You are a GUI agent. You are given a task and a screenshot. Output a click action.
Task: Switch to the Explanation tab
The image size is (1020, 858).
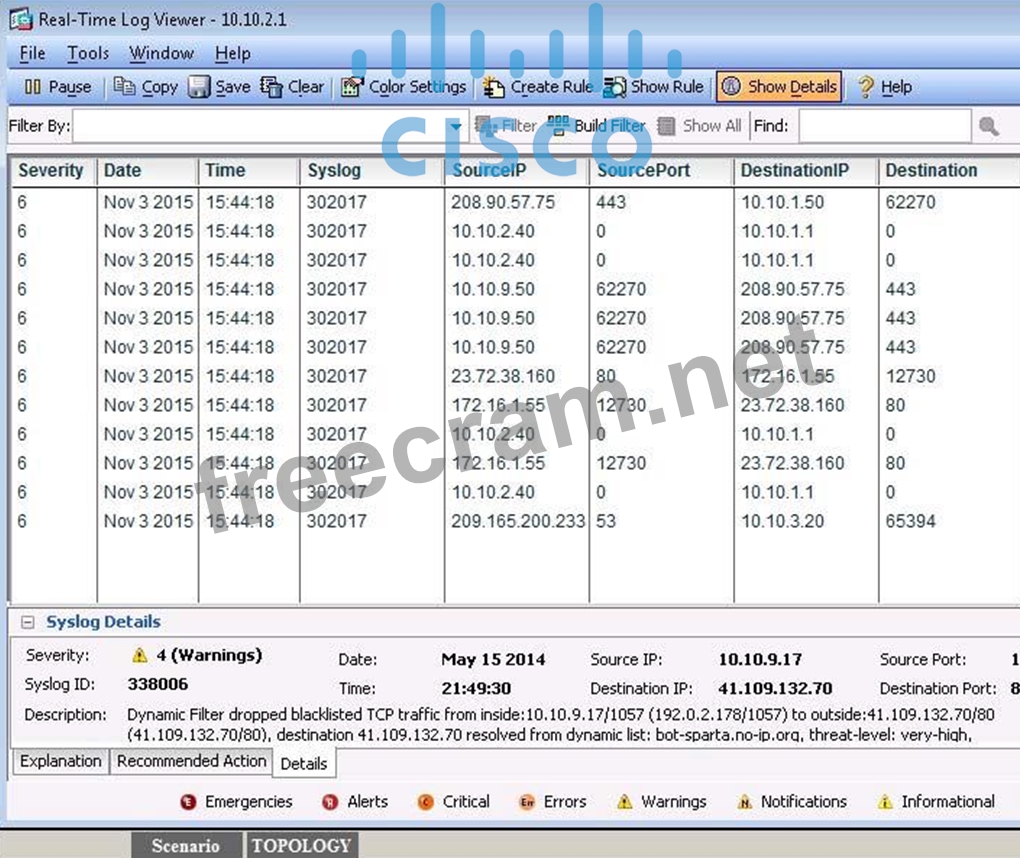click(x=61, y=761)
